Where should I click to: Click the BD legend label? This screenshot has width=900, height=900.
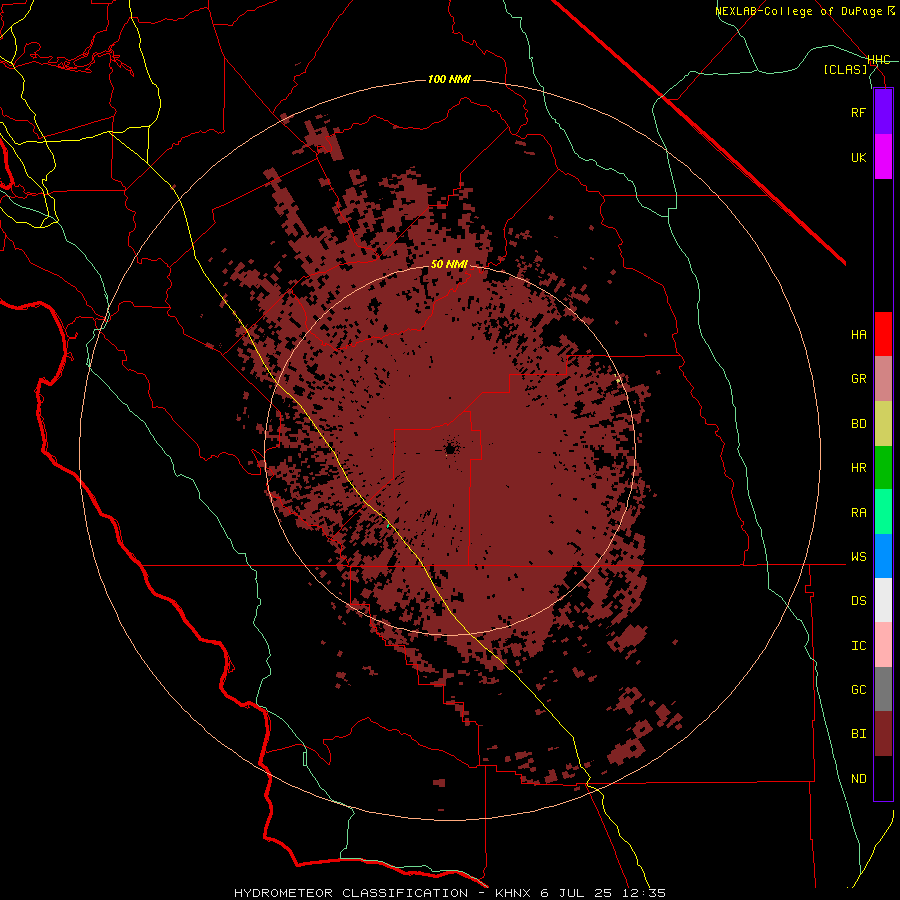858,424
